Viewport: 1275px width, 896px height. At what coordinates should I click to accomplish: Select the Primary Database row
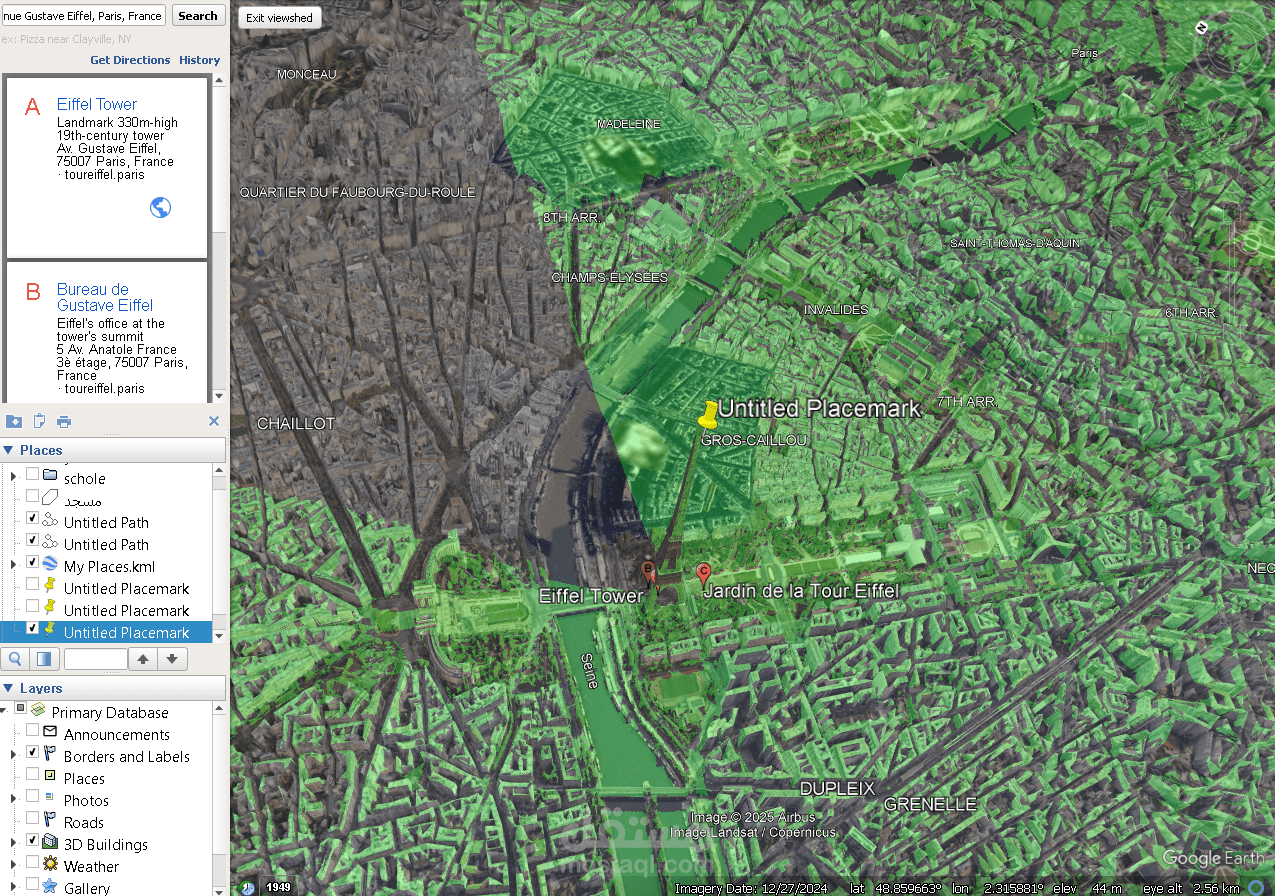click(110, 712)
